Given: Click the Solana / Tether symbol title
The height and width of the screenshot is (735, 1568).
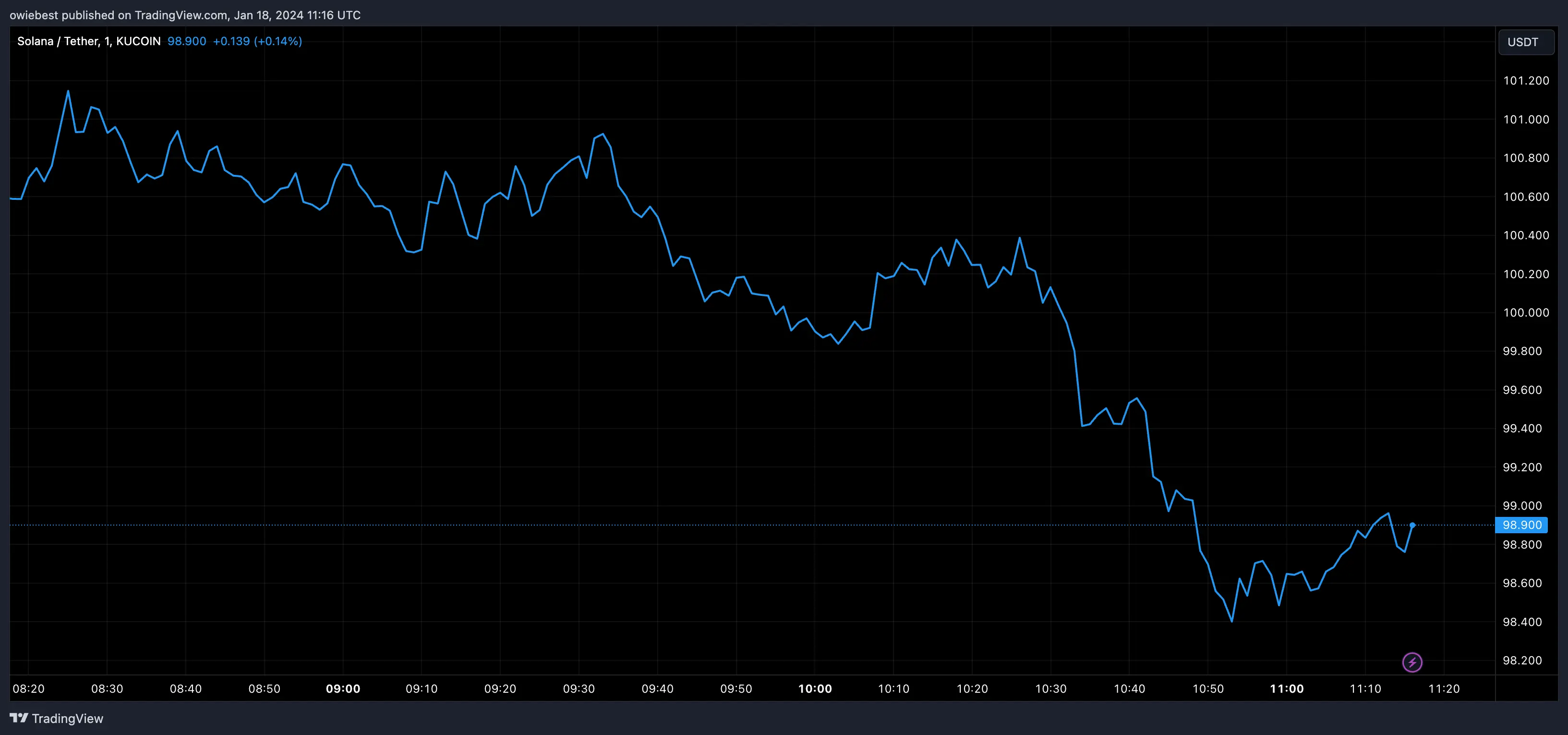Looking at the screenshot, I should click(58, 41).
